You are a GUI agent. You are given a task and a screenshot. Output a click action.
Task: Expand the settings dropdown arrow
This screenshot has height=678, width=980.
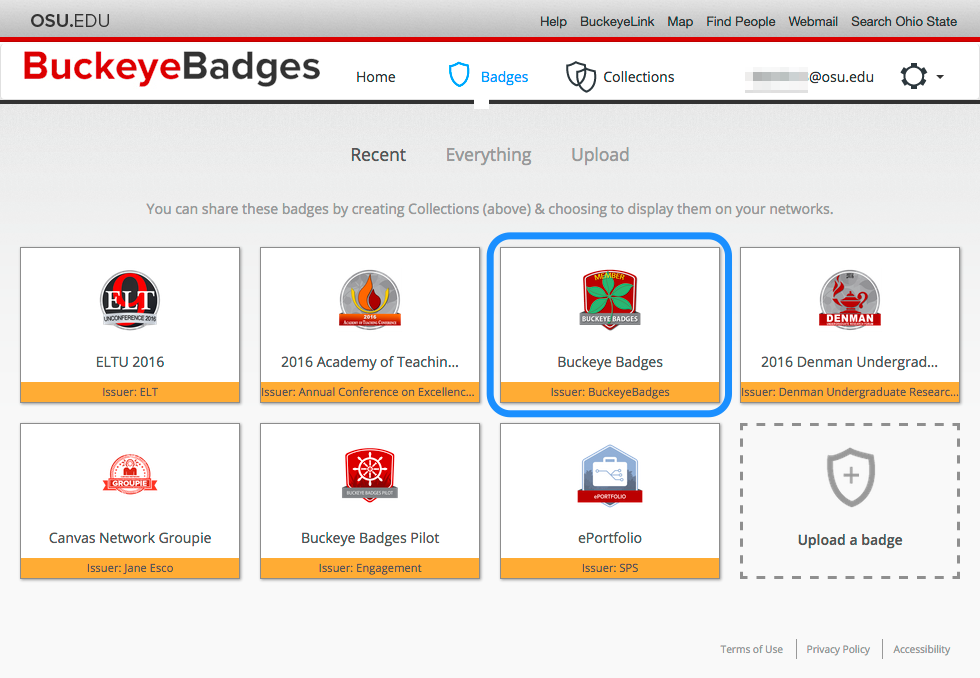[940, 77]
